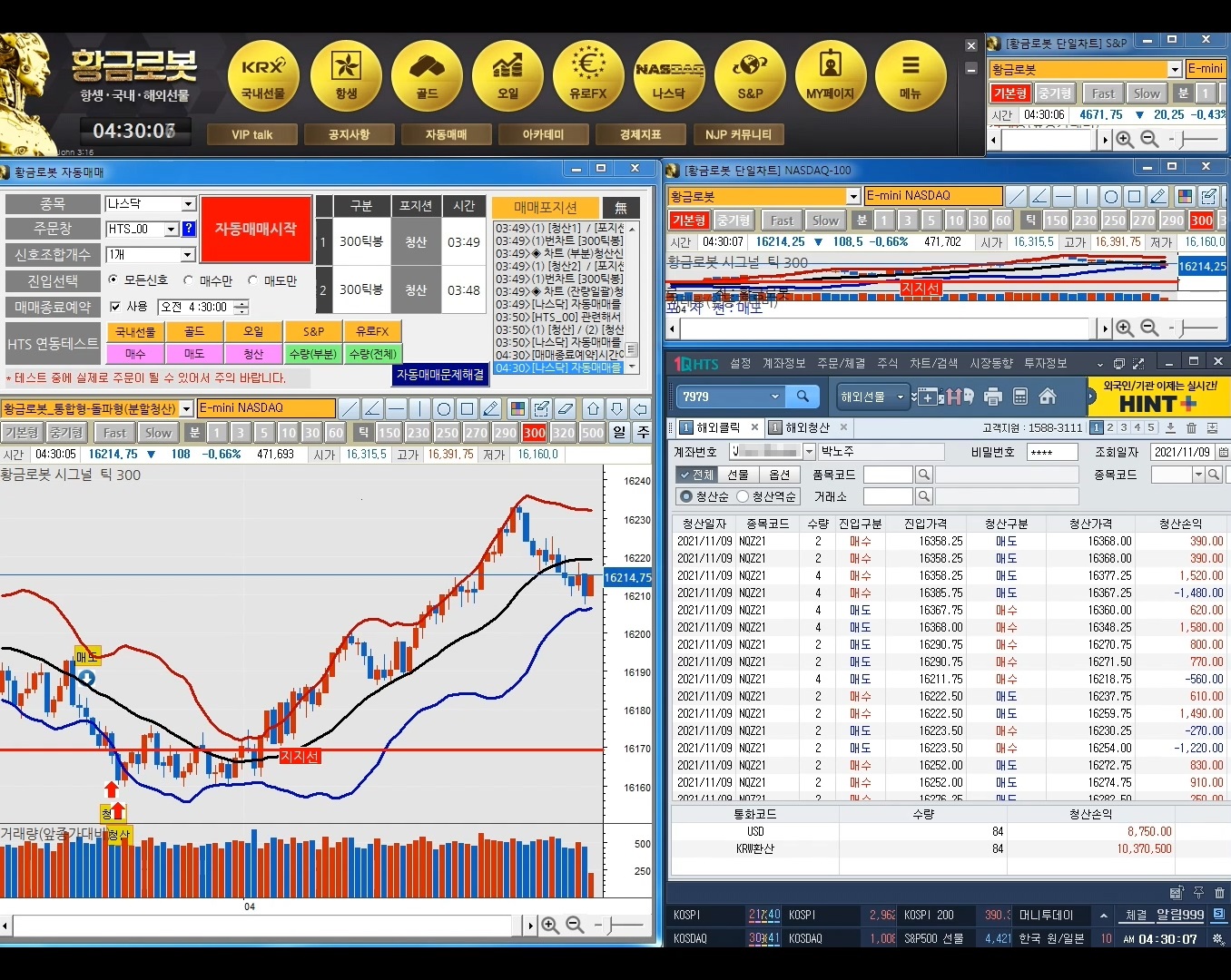
Task: Expand the 신호조합개수 dropdown
Action: [x=188, y=255]
